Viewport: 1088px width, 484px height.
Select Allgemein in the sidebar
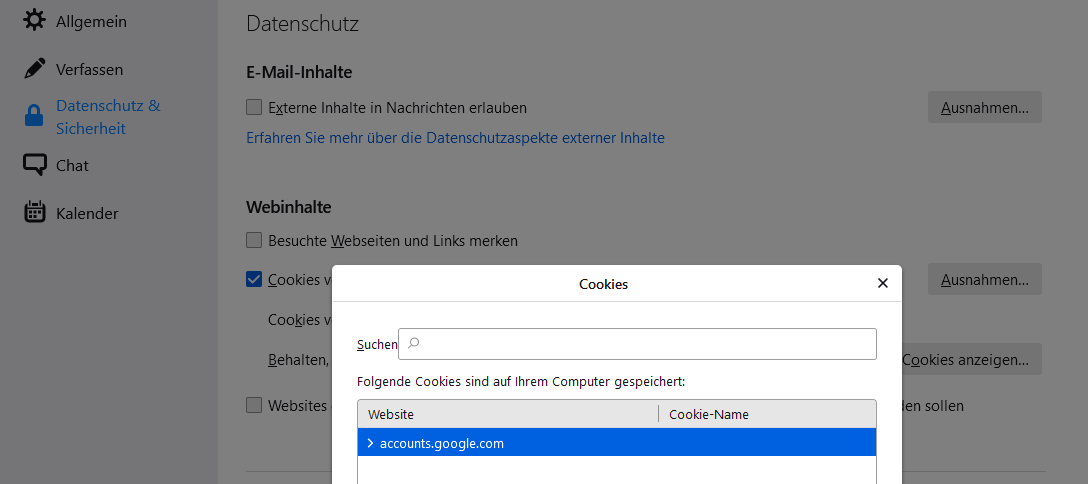coord(91,21)
